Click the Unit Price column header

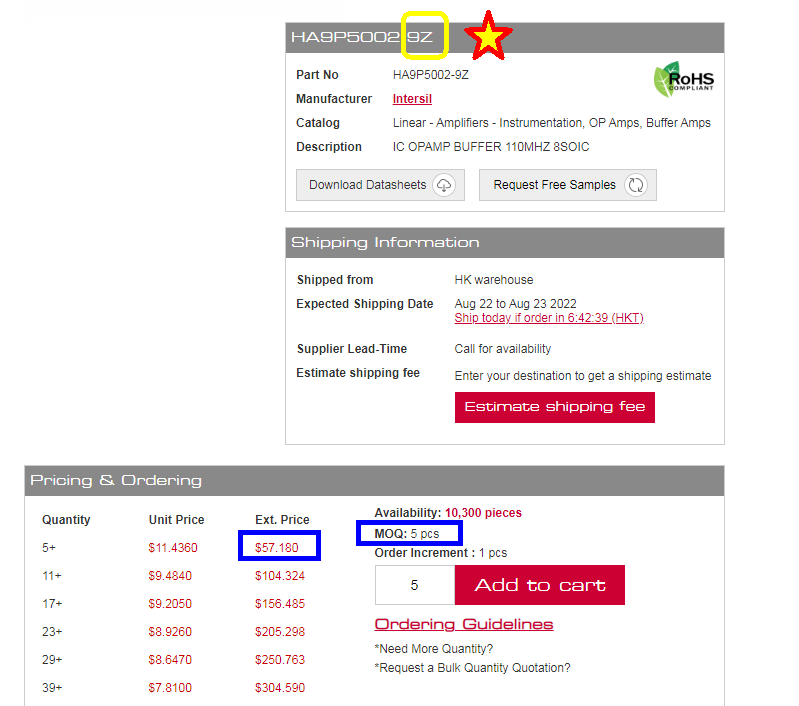(x=176, y=520)
